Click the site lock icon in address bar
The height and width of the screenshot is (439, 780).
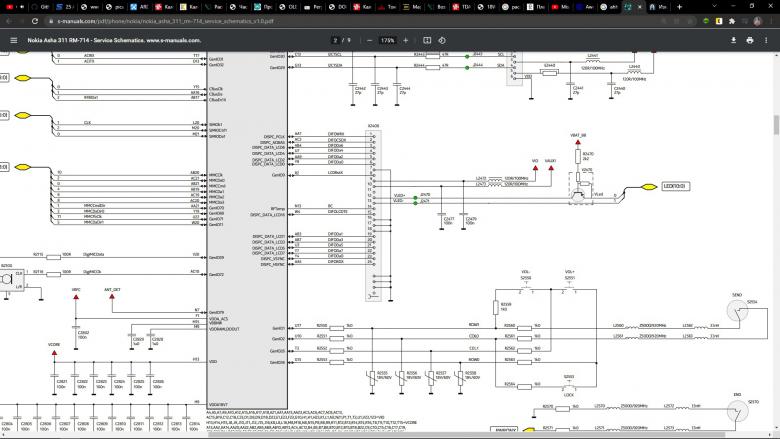coord(51,21)
